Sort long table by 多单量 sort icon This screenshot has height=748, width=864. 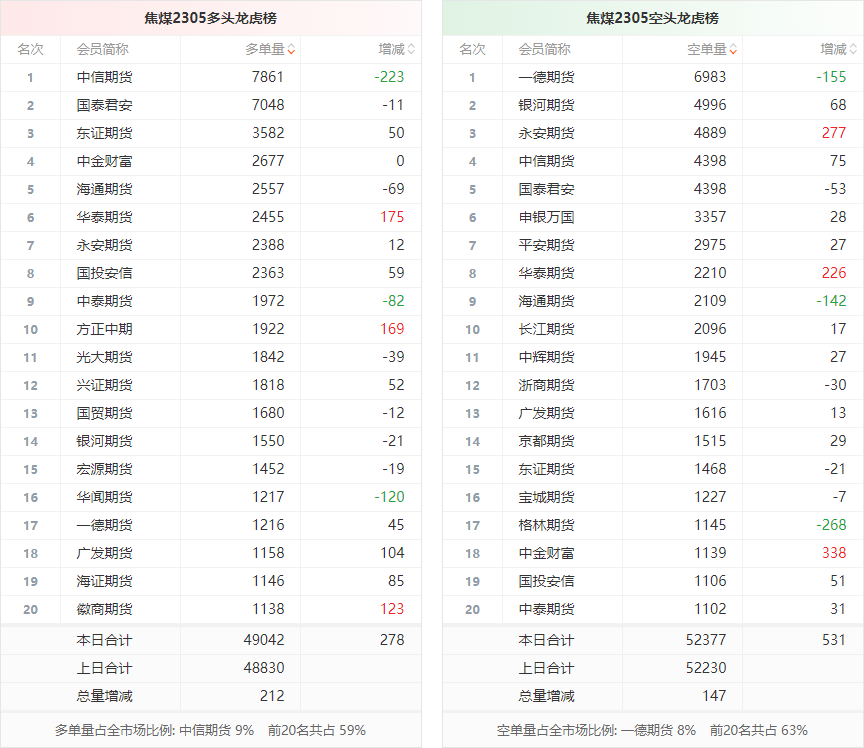coord(291,49)
